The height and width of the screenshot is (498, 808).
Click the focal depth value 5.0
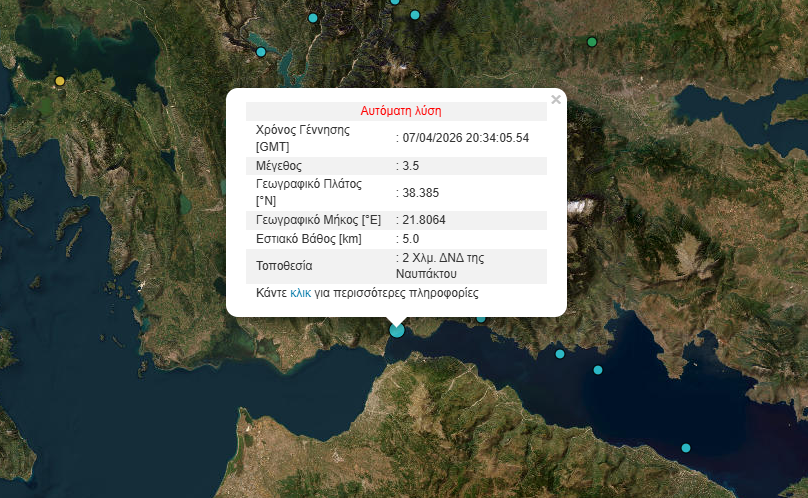(410, 239)
